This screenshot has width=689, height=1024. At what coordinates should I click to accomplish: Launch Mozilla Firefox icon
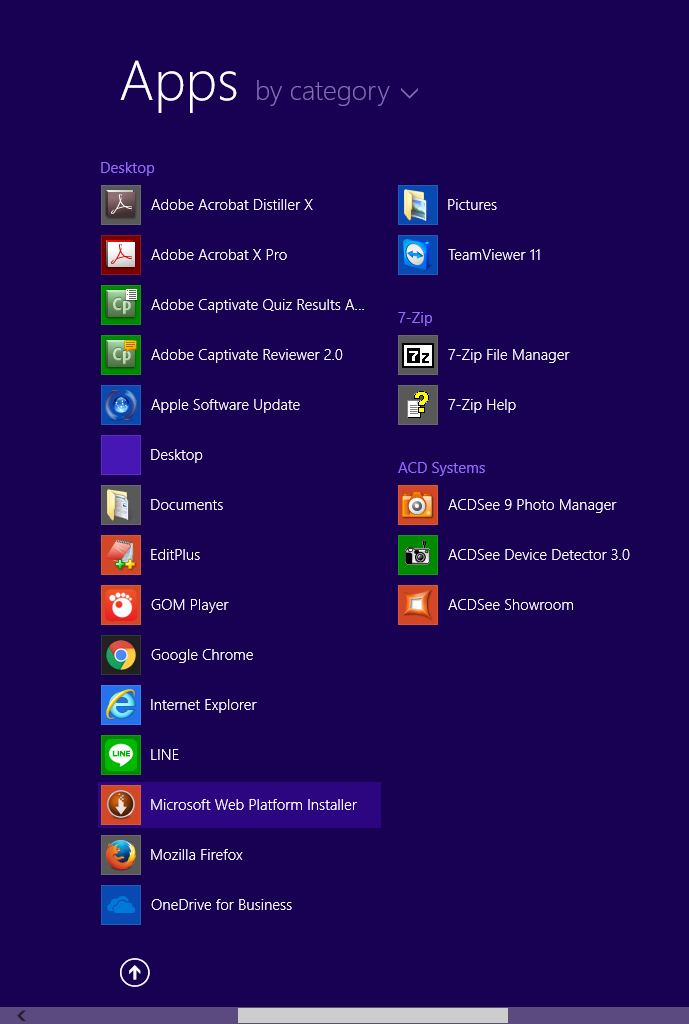(121, 854)
